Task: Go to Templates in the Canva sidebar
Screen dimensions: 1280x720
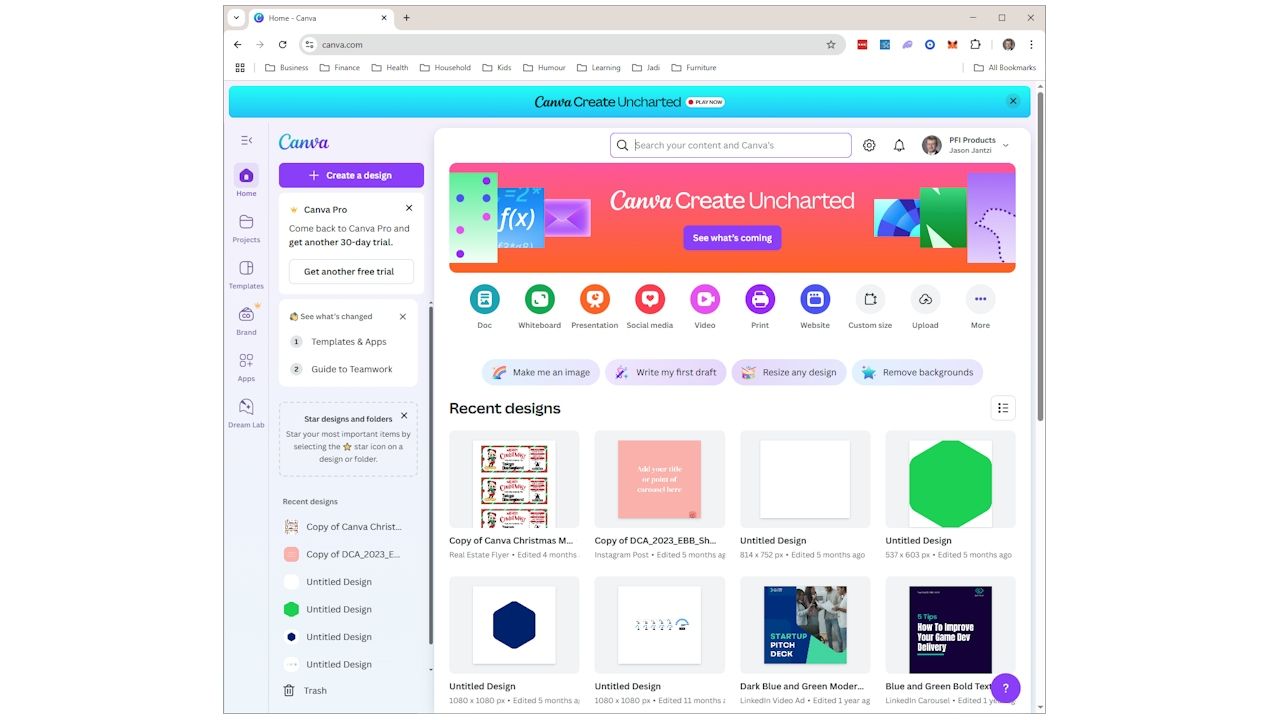Action: click(x=246, y=273)
